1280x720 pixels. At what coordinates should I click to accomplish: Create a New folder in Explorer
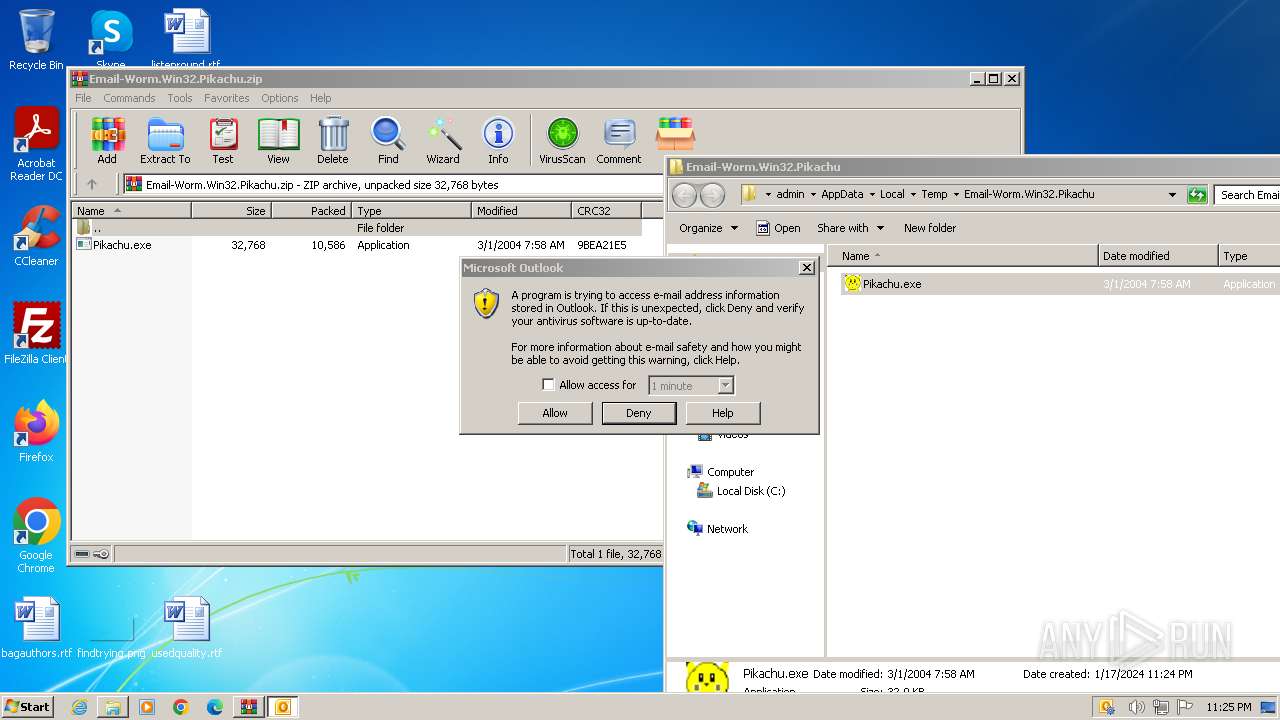[930, 228]
